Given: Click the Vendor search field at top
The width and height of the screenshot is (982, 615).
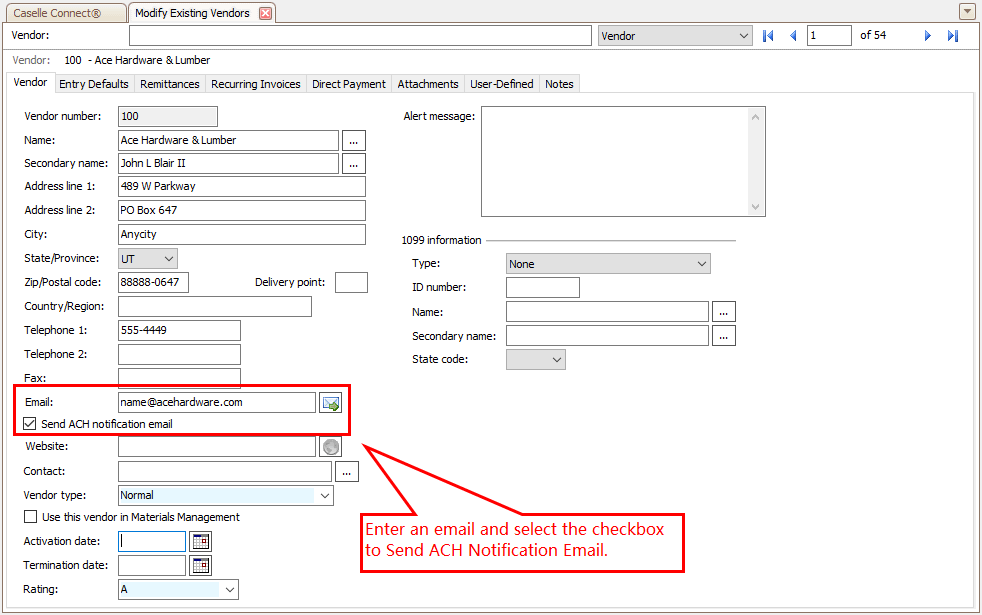Looking at the screenshot, I should pyautogui.click(x=360, y=36).
